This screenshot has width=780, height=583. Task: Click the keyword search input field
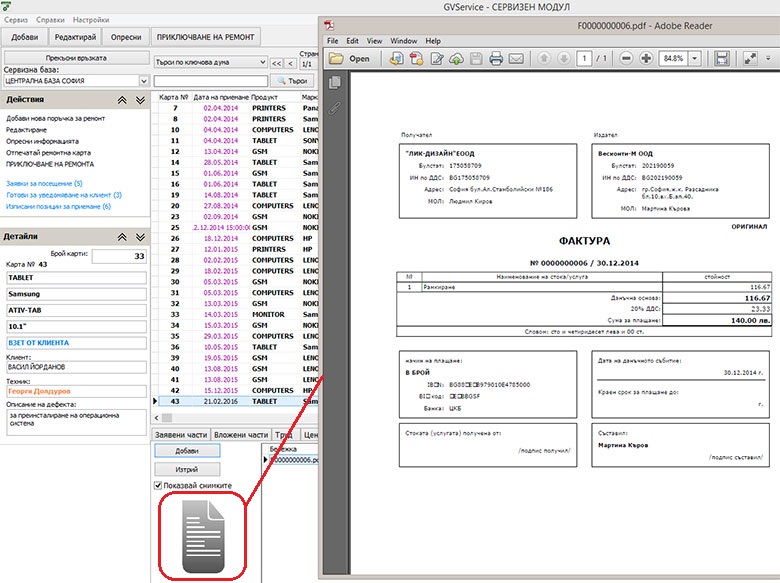(211, 81)
